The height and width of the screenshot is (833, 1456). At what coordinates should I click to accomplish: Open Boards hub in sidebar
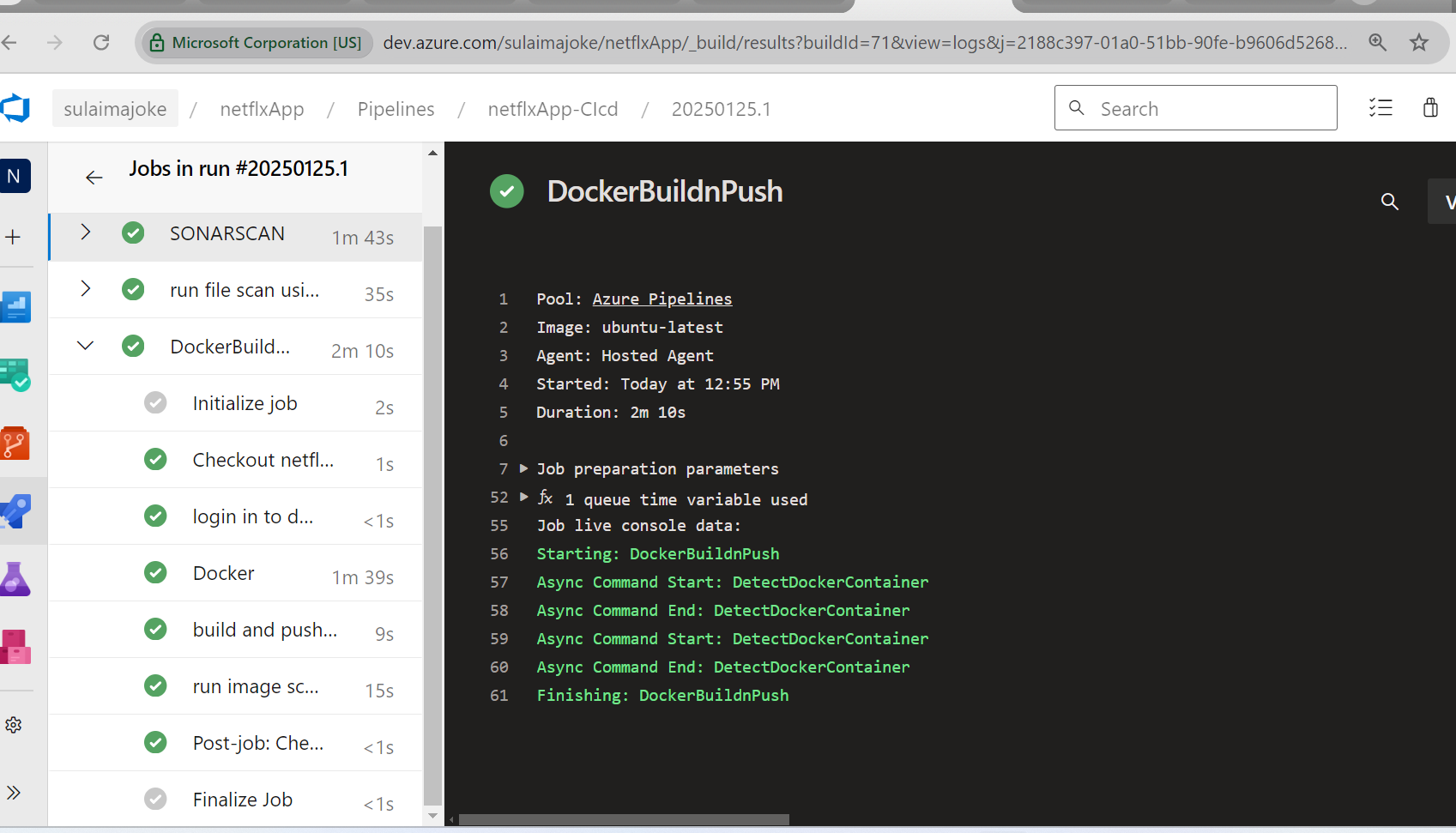[15, 306]
